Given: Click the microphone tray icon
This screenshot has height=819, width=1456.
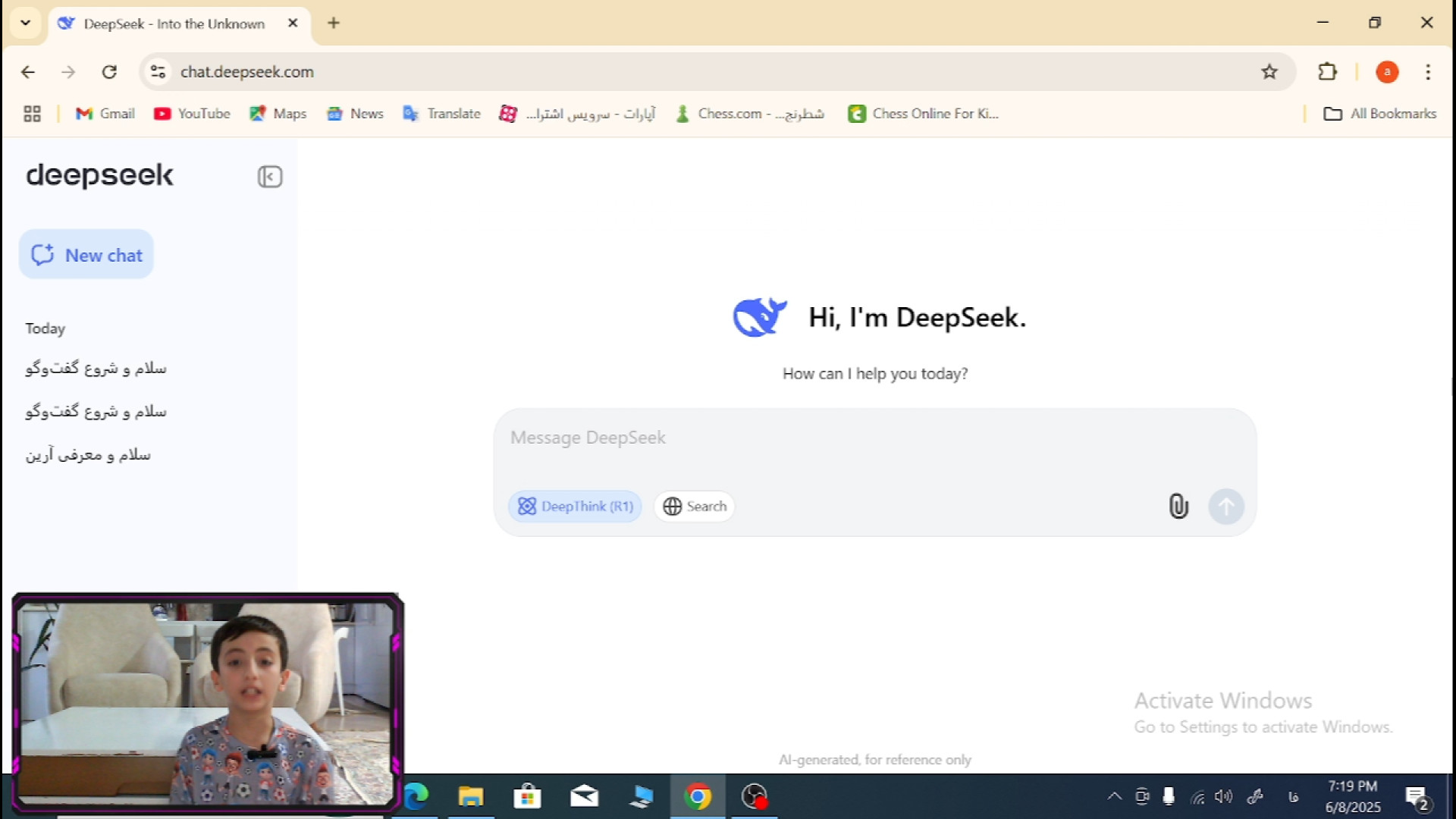Looking at the screenshot, I should [1169, 796].
